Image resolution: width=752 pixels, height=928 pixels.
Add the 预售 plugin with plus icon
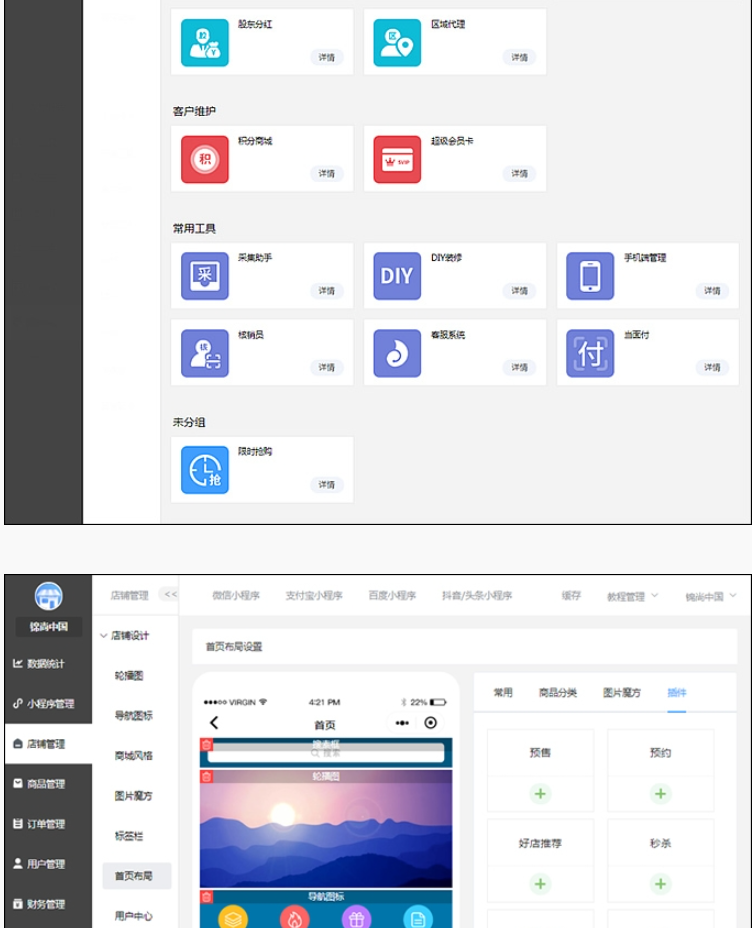pos(540,794)
